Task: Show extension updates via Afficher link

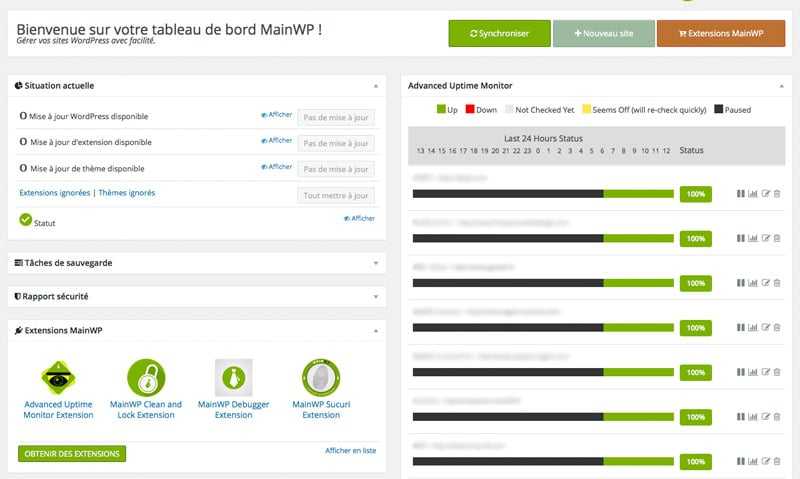Action: coord(277,140)
